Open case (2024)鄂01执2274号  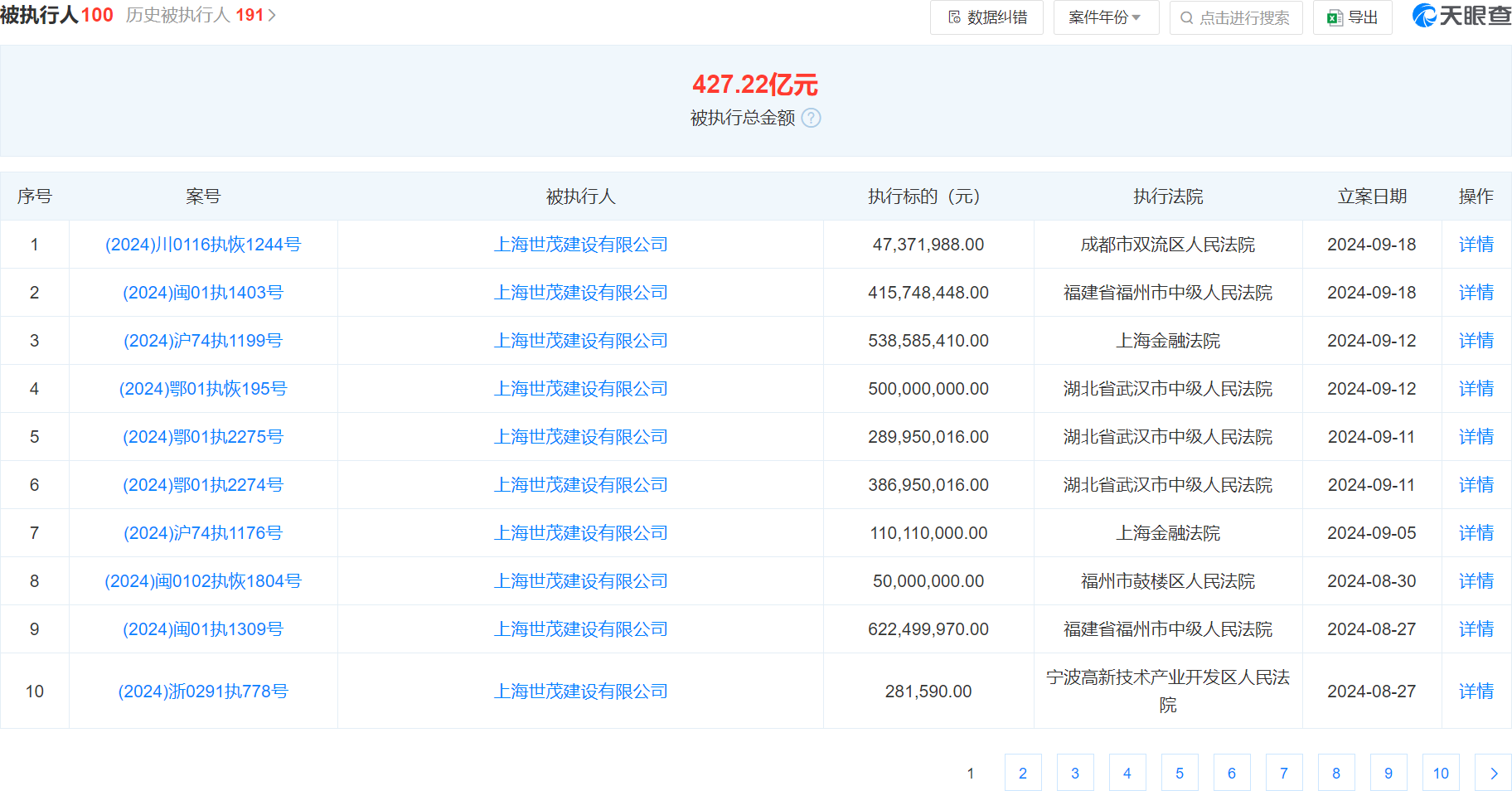point(203,485)
